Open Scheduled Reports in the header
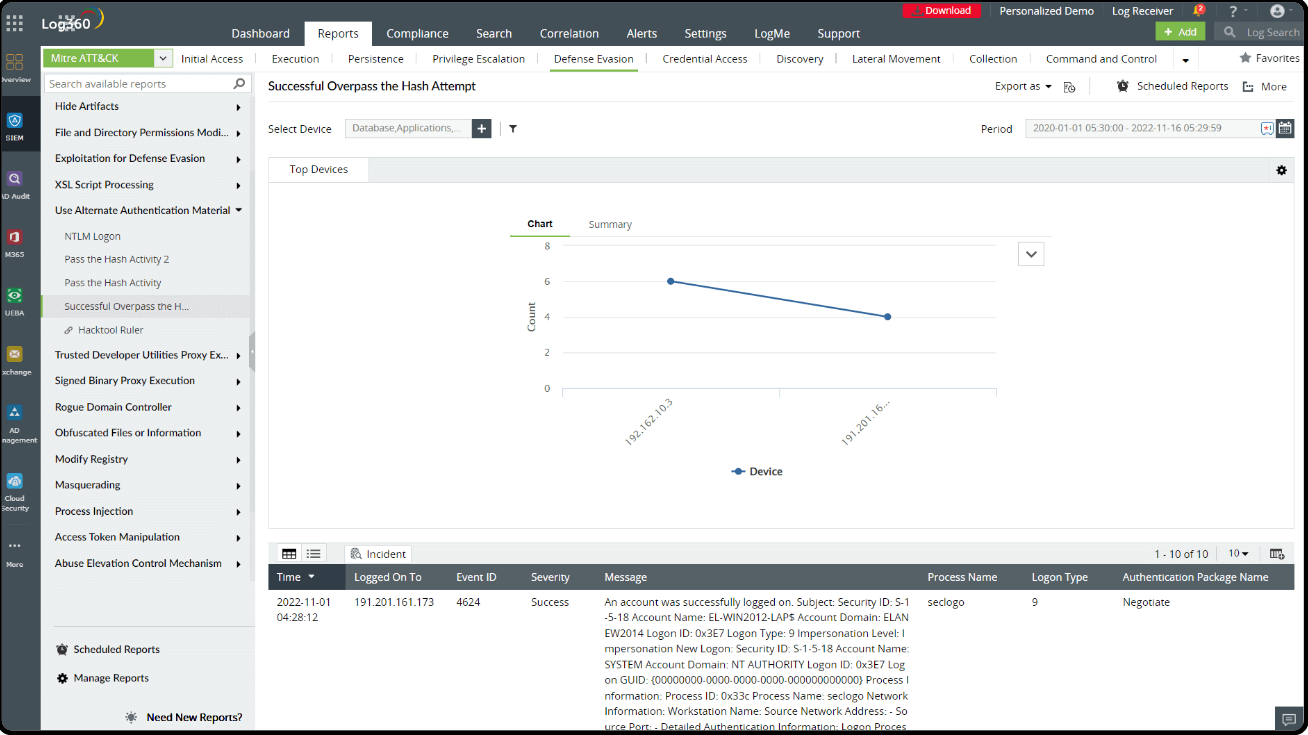 tap(1172, 86)
